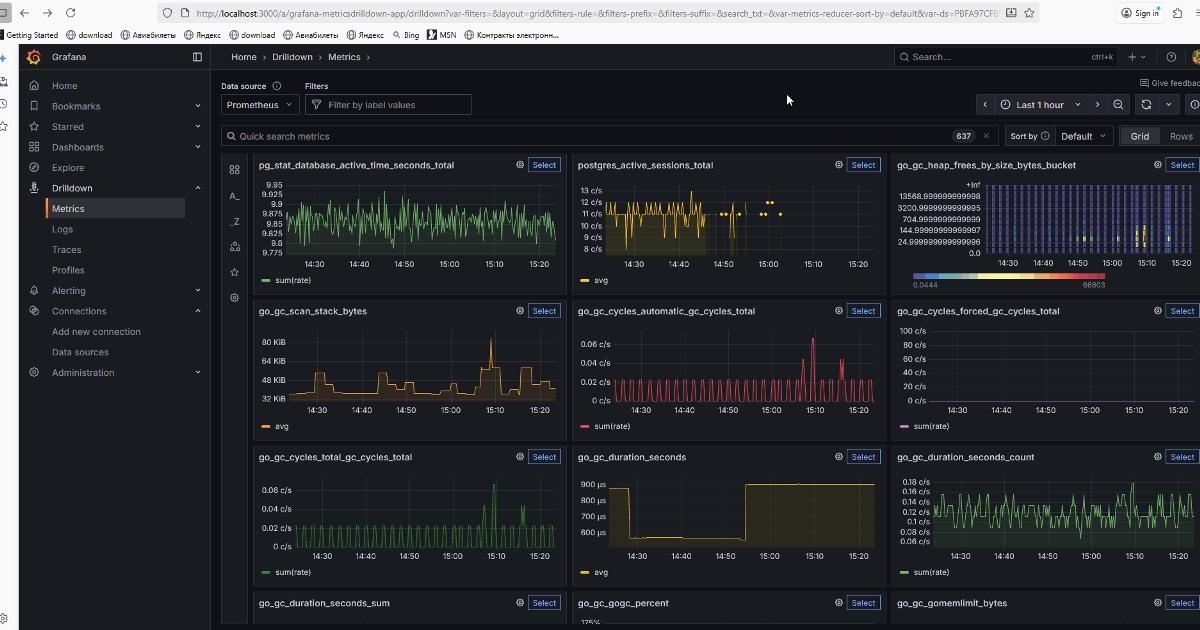
Task: Open Traces under Drilldown
Action: (67, 250)
